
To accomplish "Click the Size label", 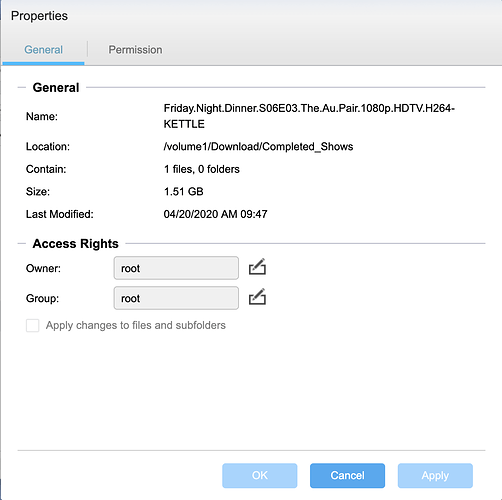I will (x=38, y=192).
